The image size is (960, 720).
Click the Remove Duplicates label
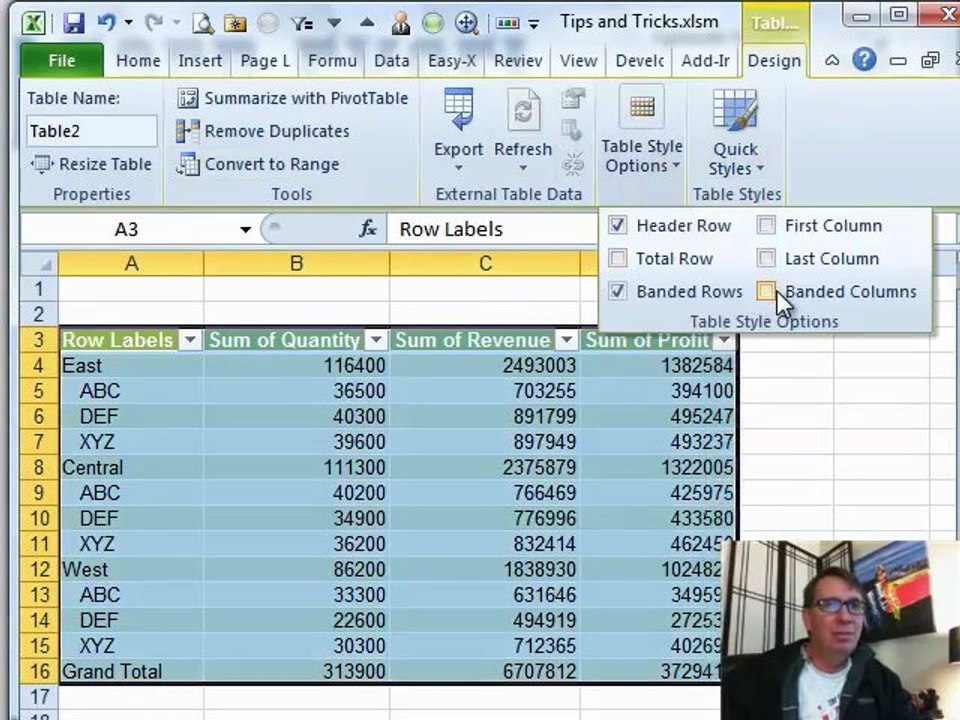tap(277, 131)
